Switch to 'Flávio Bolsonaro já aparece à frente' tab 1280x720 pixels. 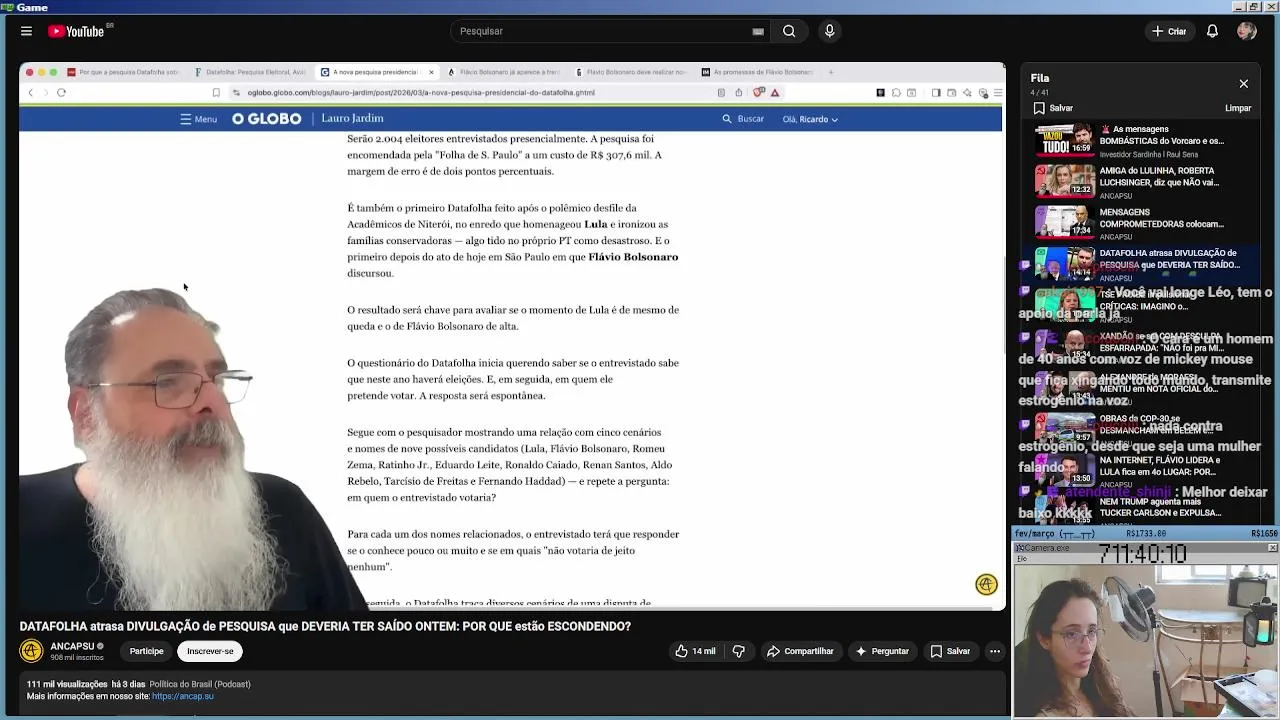503,72
